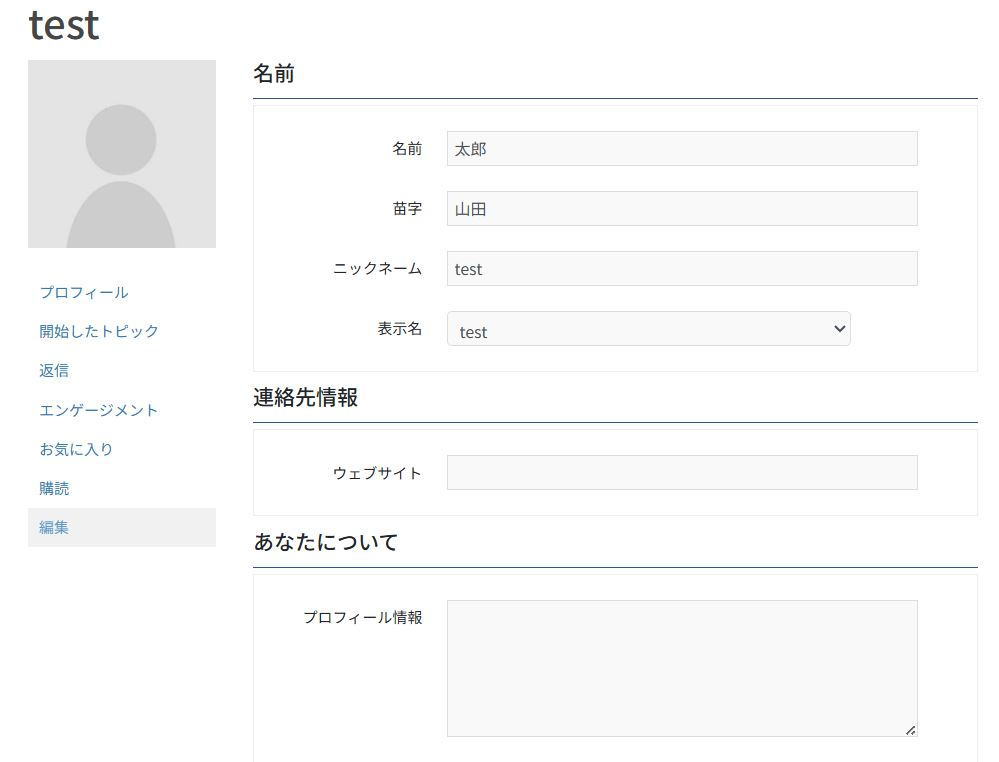Screen dimensions: 999x762
Task: Open the エンゲージメント page
Action: (x=98, y=409)
